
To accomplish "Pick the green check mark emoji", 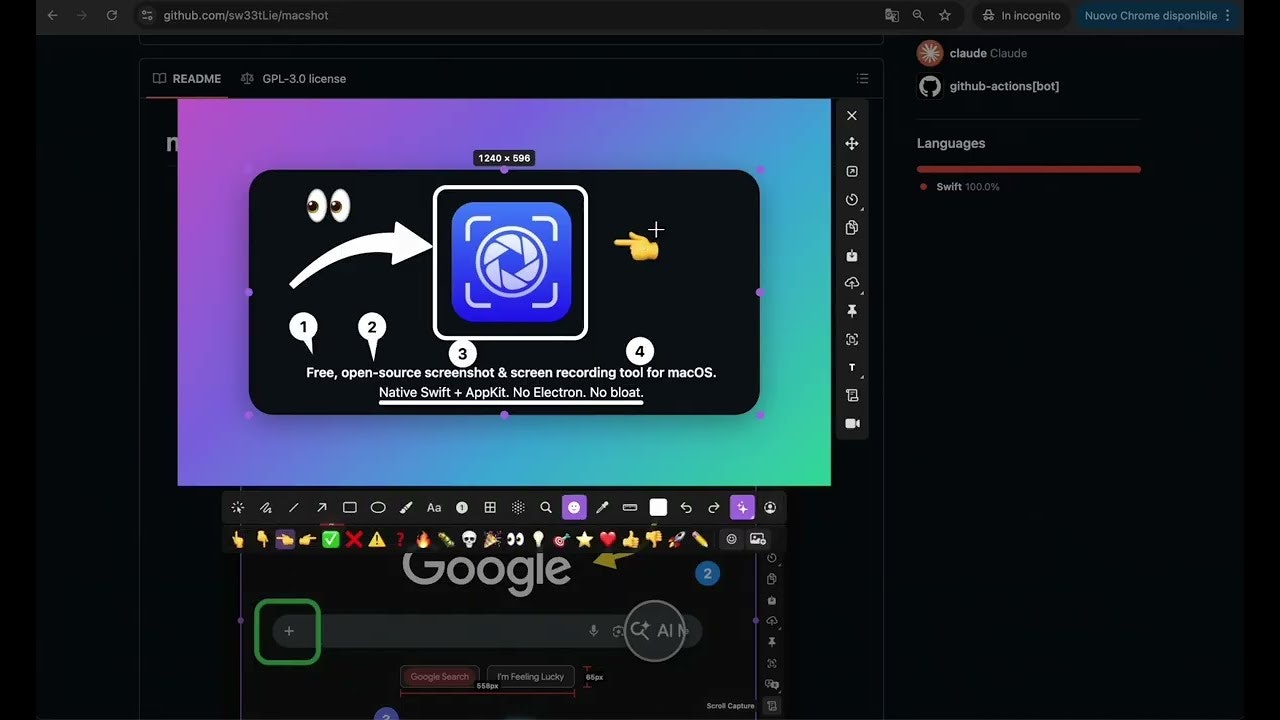I will (331, 539).
